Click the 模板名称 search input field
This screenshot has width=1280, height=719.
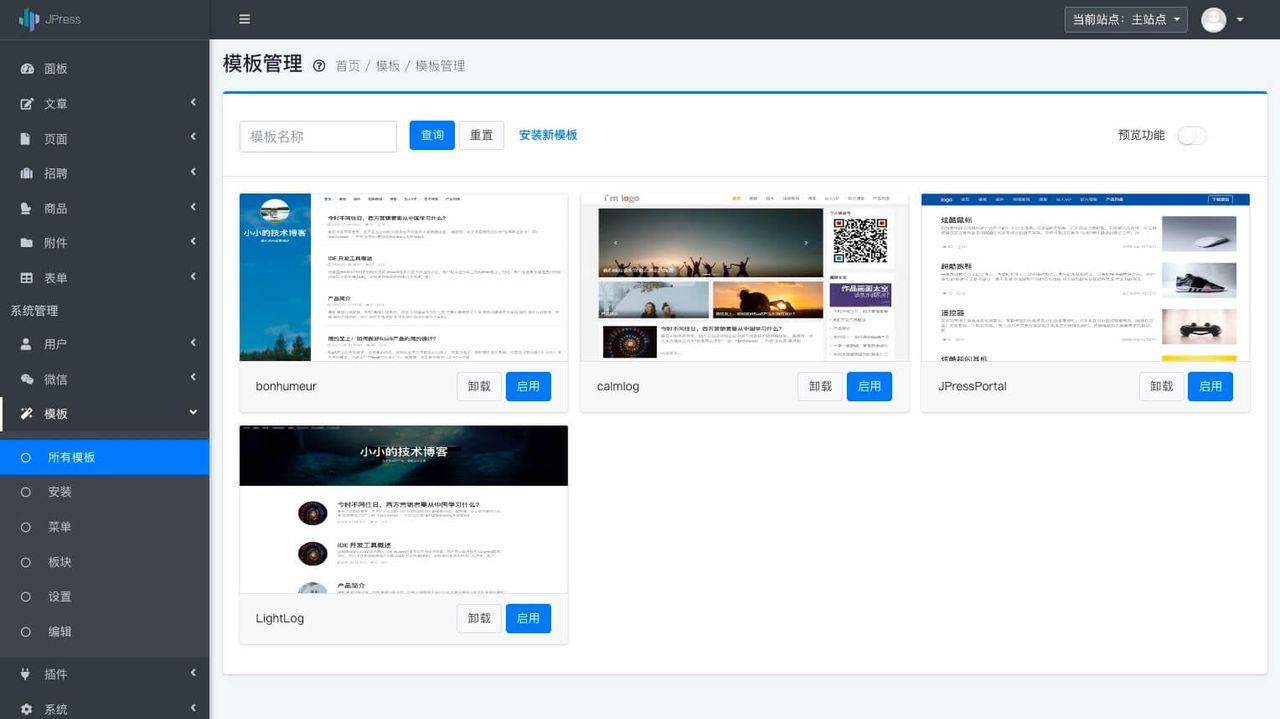[x=317, y=135]
